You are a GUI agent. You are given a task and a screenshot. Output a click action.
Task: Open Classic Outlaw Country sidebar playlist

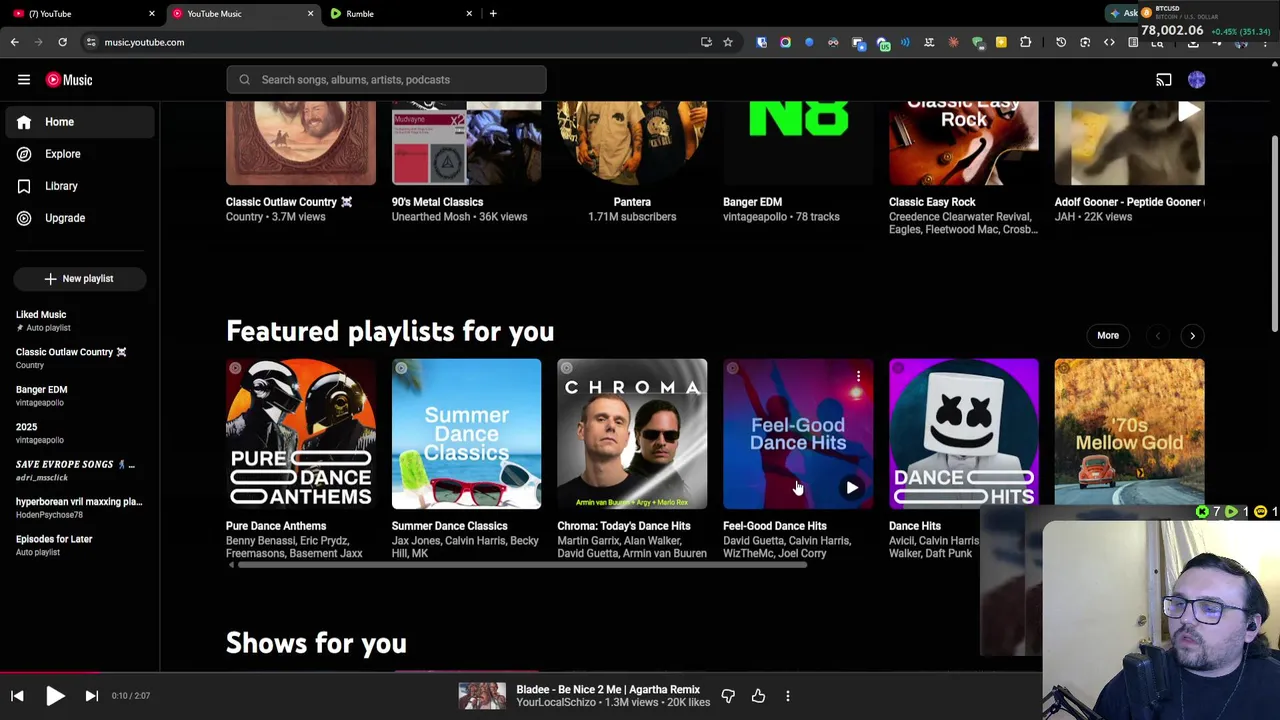click(79, 358)
